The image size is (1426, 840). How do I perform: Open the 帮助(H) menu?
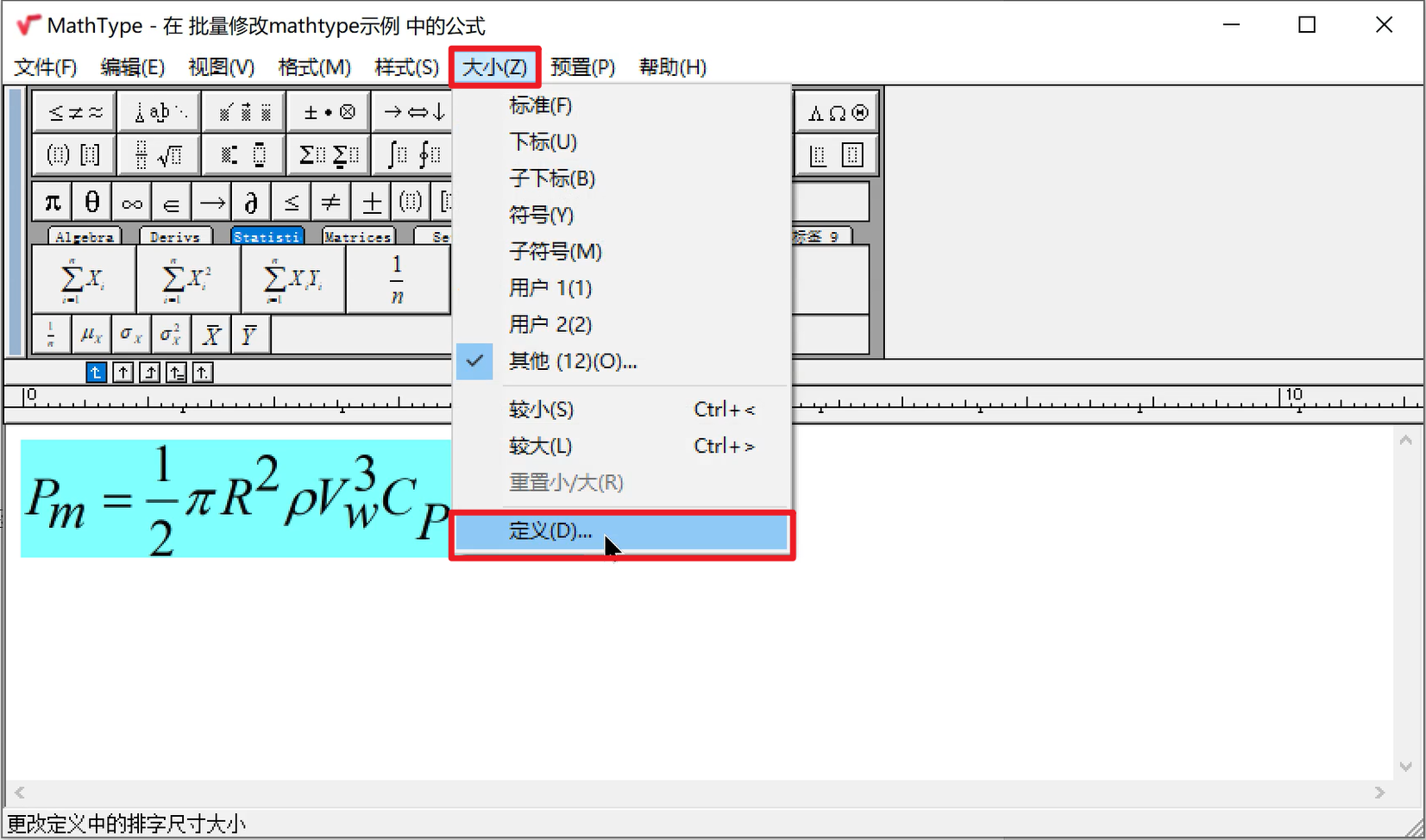click(673, 67)
